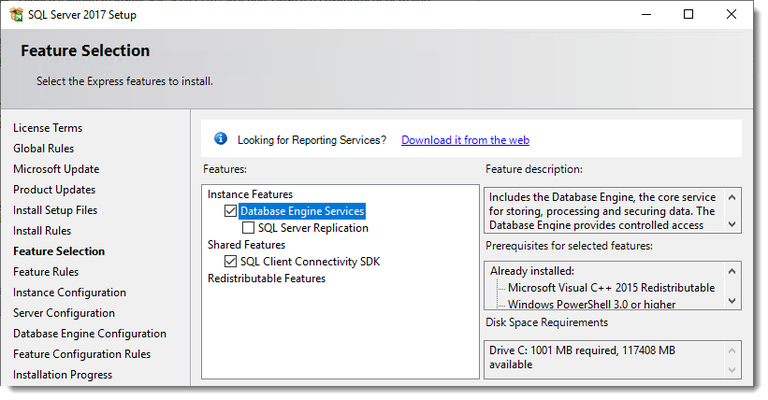
Task: Select Feature Selection step in sidebar
Action: tap(59, 251)
